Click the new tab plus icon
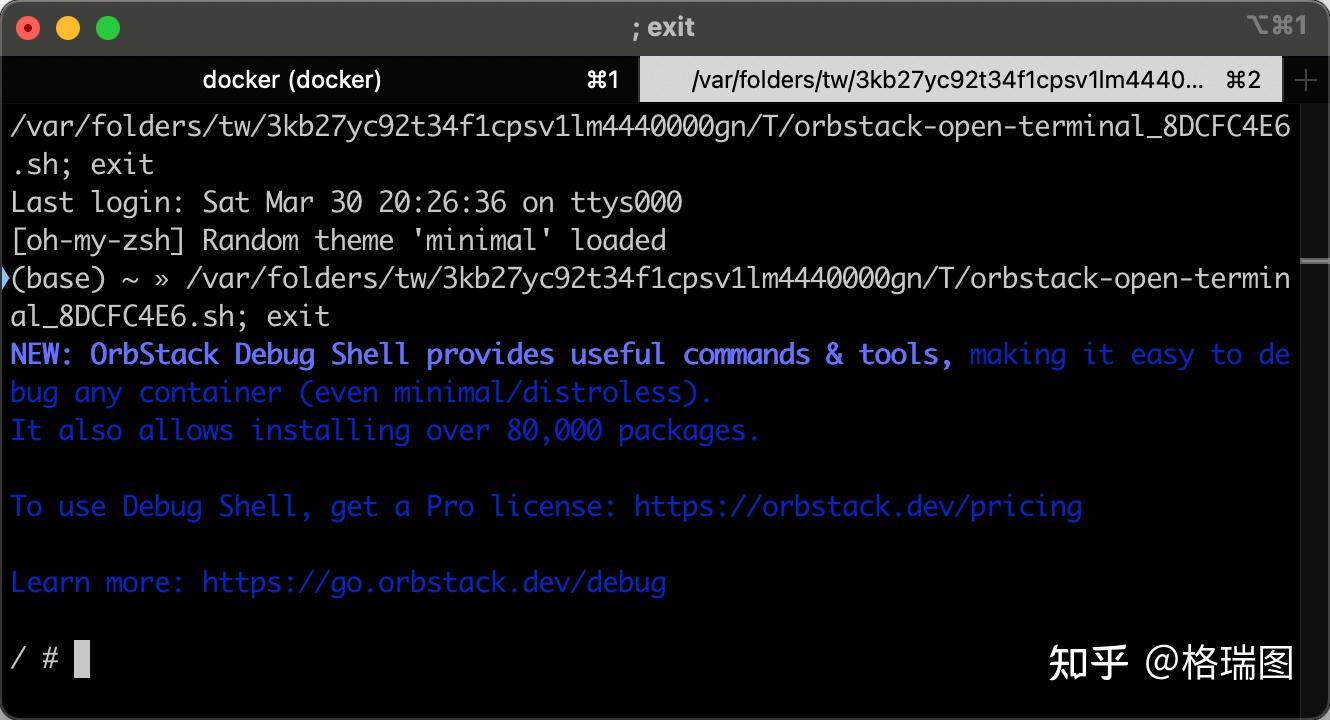The width and height of the screenshot is (1330, 720). click(x=1308, y=79)
